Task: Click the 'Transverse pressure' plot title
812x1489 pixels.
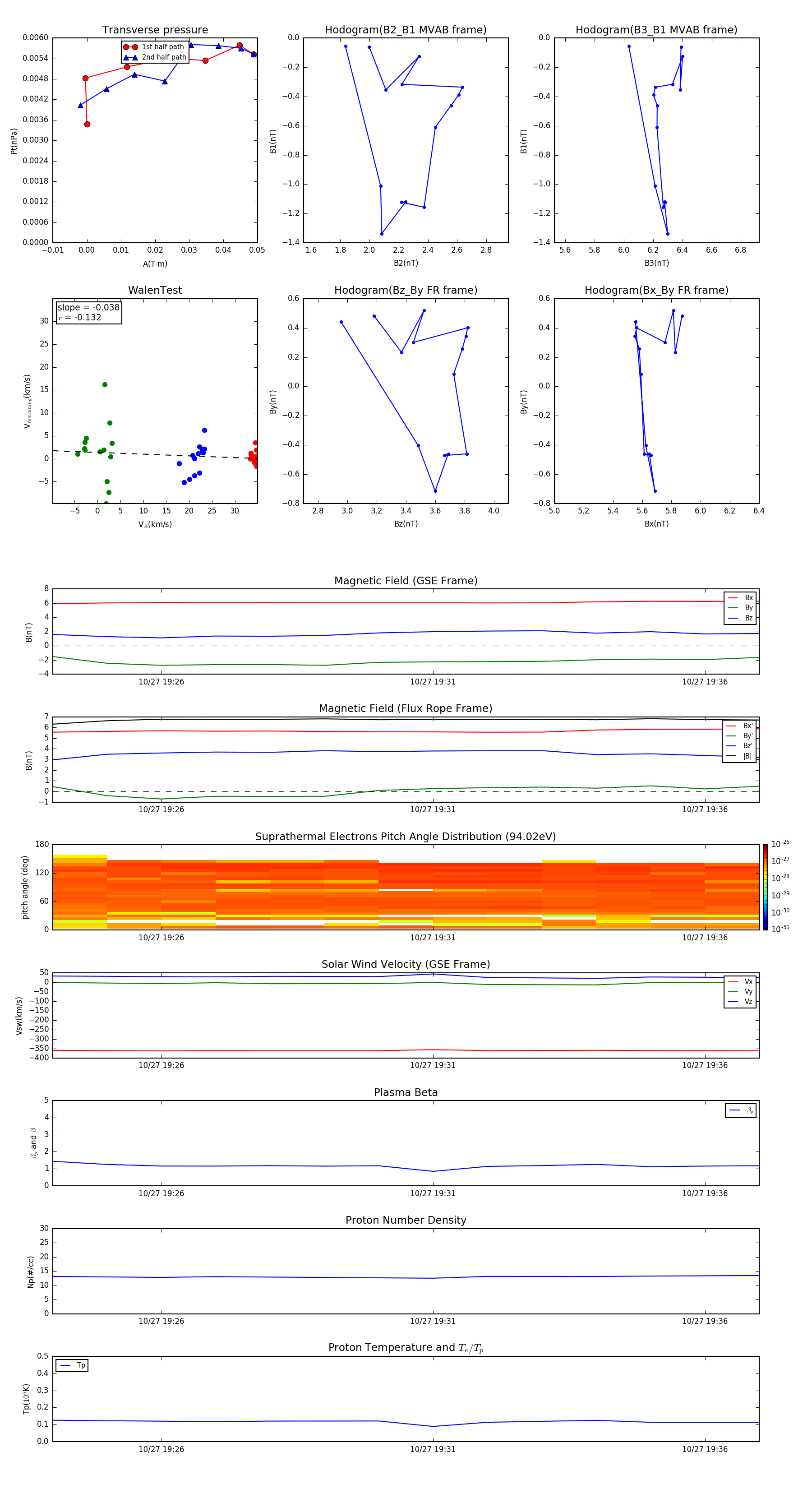Action: [x=155, y=30]
